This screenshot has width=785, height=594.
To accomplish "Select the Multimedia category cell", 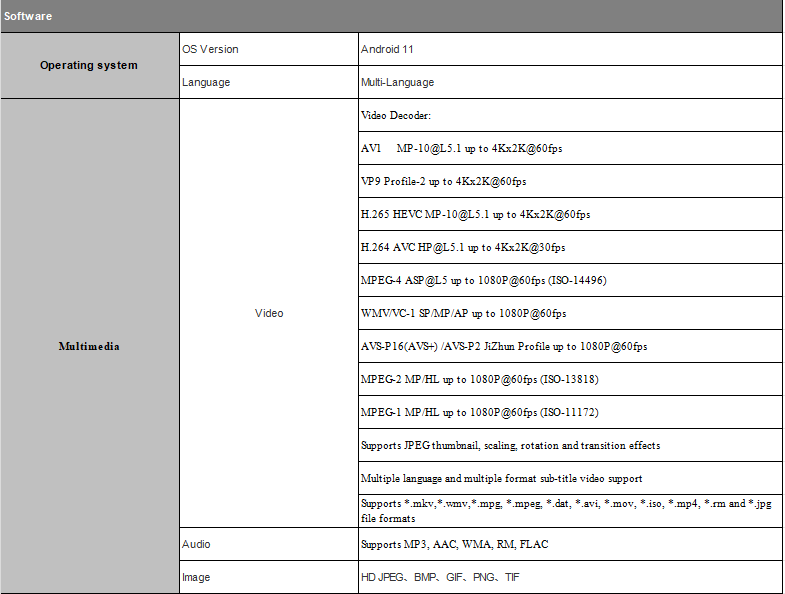I will [89, 346].
